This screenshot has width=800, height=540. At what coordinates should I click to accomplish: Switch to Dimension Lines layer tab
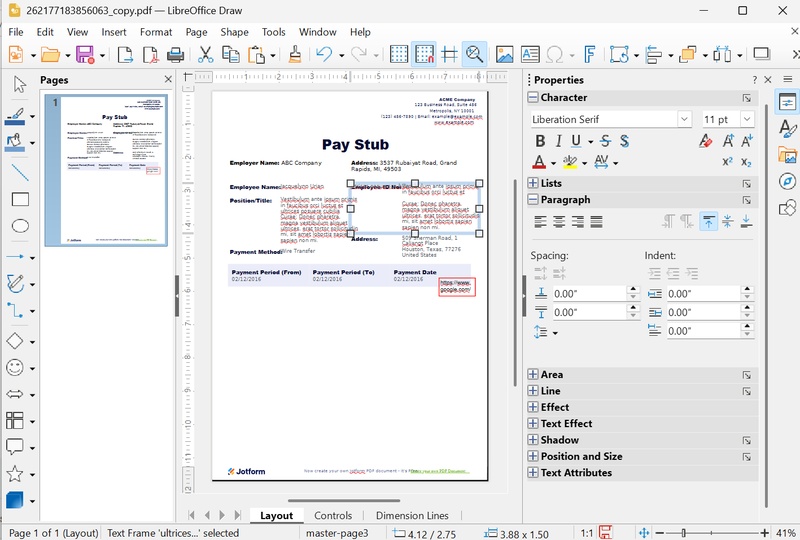click(x=412, y=516)
